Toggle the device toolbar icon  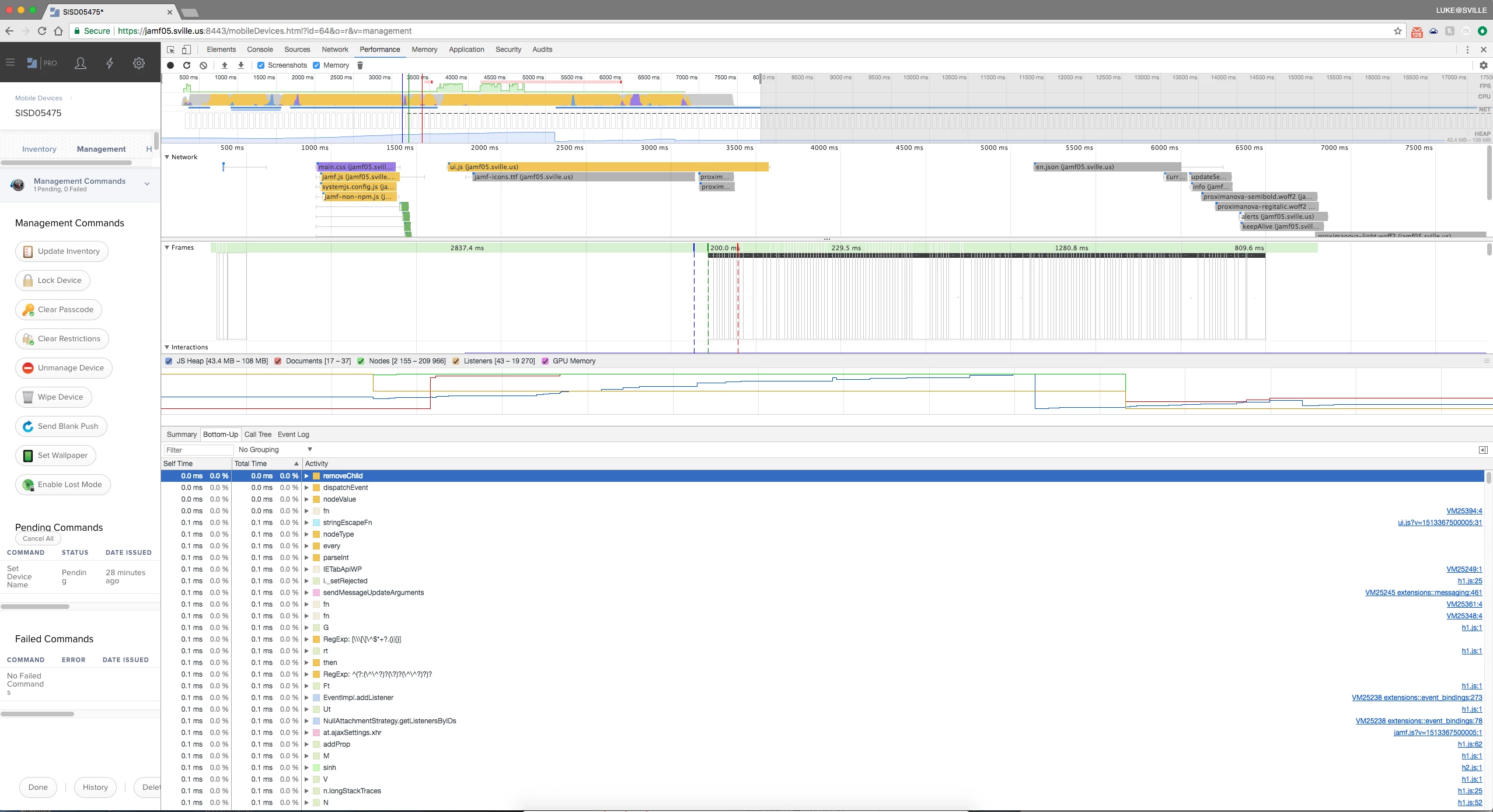point(187,50)
